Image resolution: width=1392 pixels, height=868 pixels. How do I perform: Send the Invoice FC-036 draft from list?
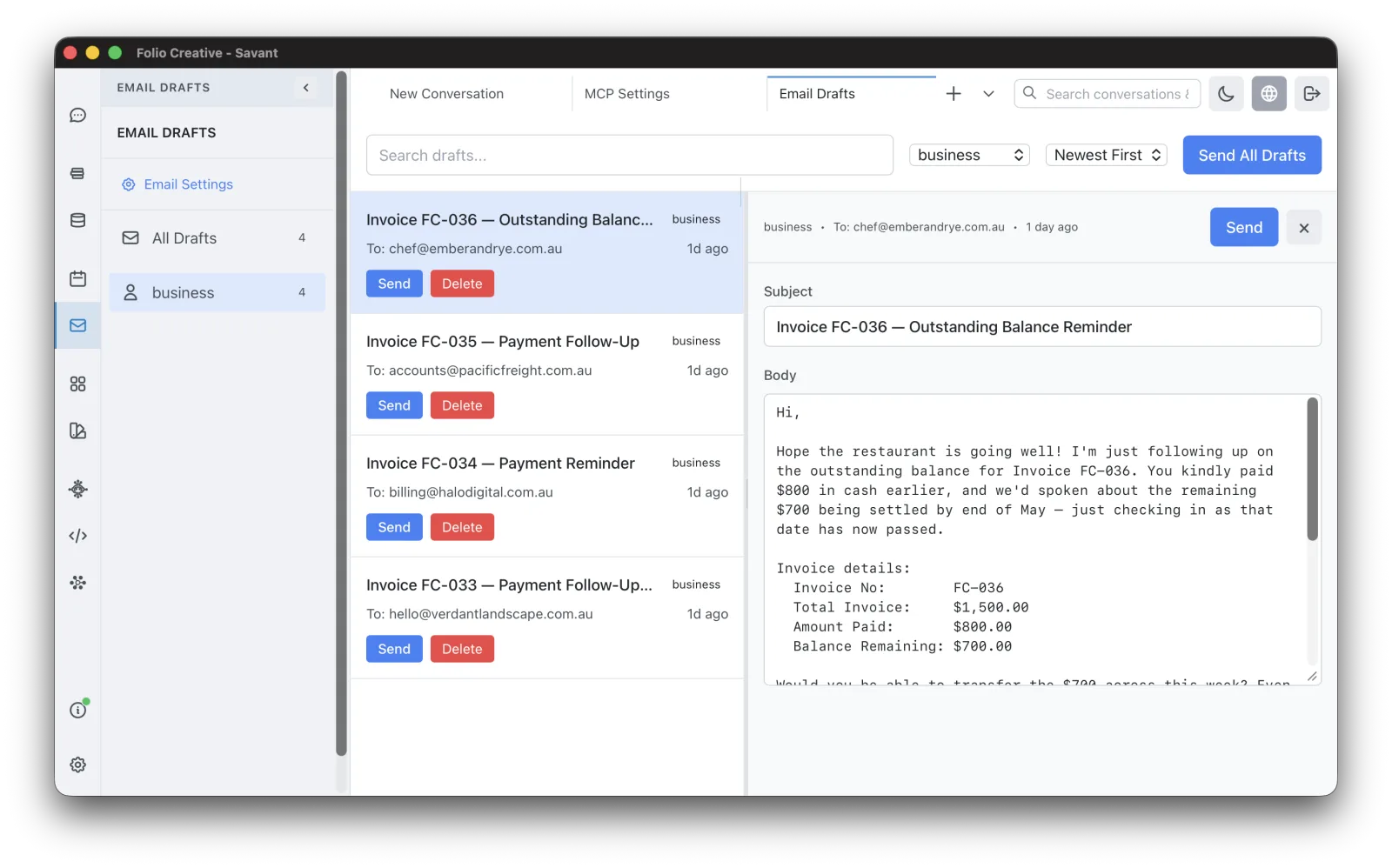tap(394, 284)
